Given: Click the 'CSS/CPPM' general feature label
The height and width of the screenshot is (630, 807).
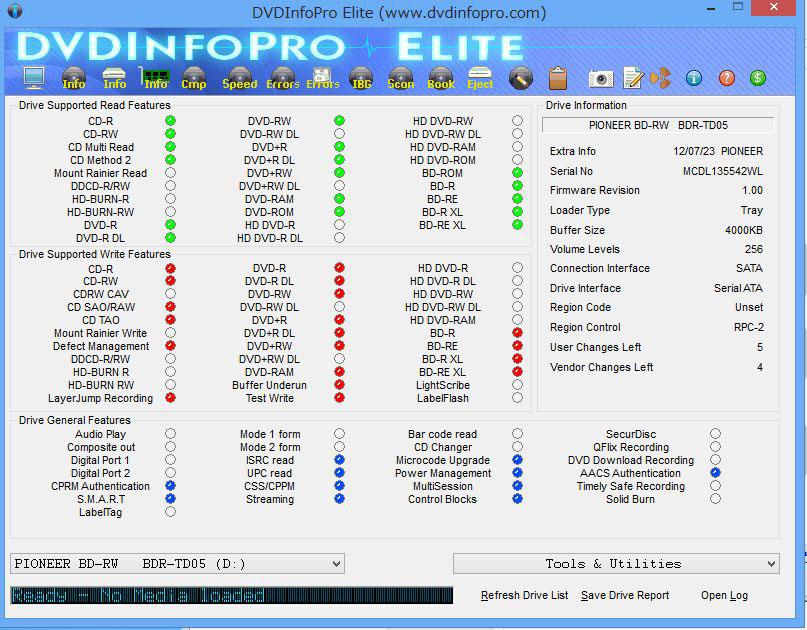Looking at the screenshot, I should (270, 486).
